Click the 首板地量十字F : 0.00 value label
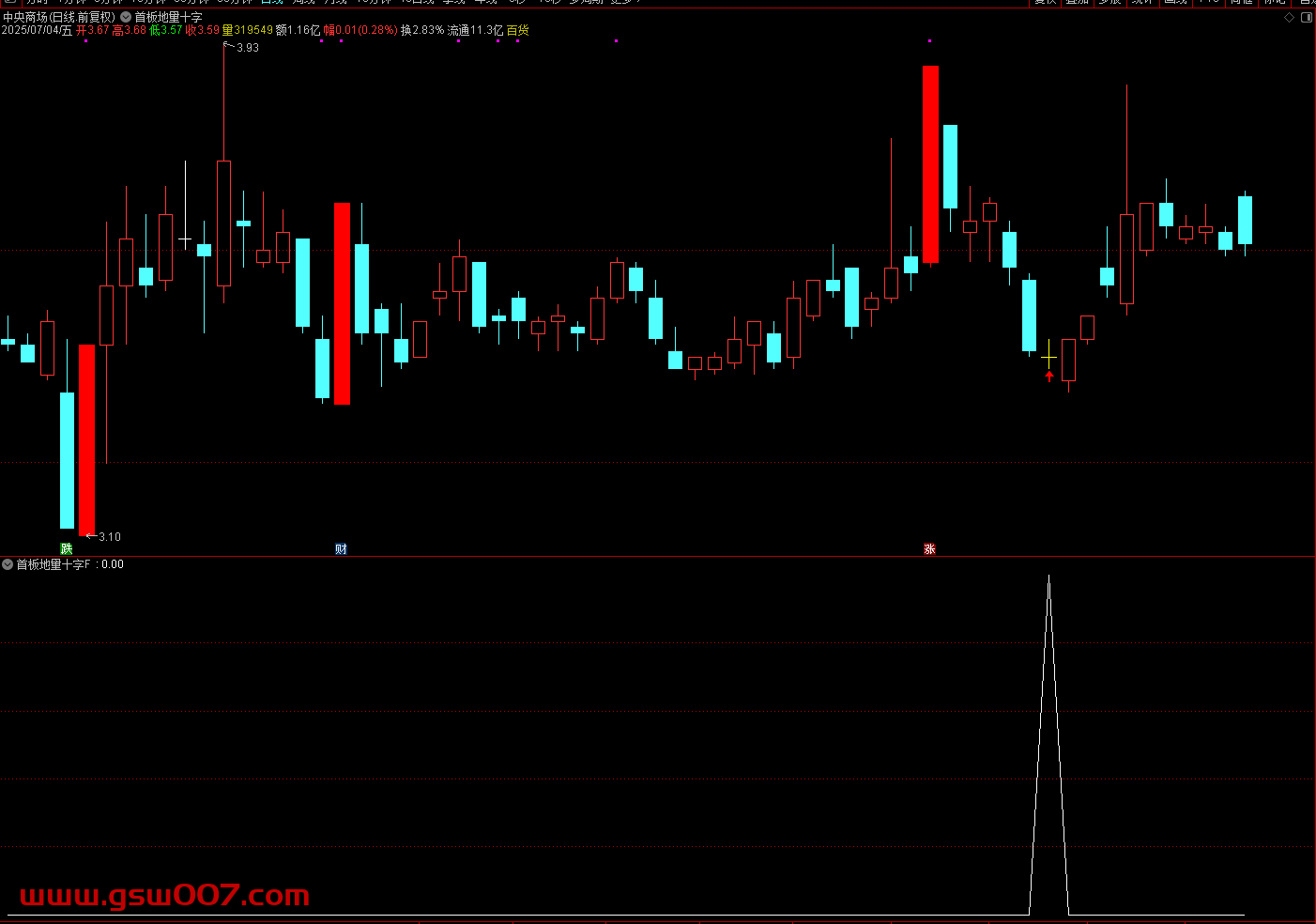 coord(69,564)
